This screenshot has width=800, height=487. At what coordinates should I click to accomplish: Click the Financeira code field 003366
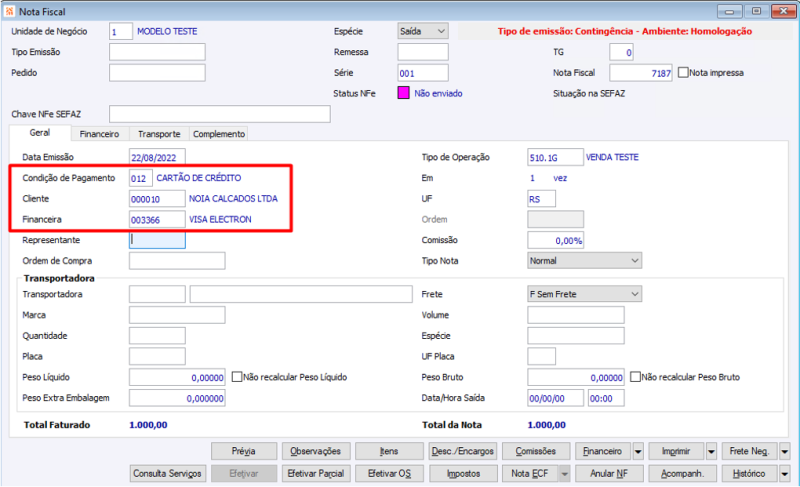pyautogui.click(x=157, y=219)
